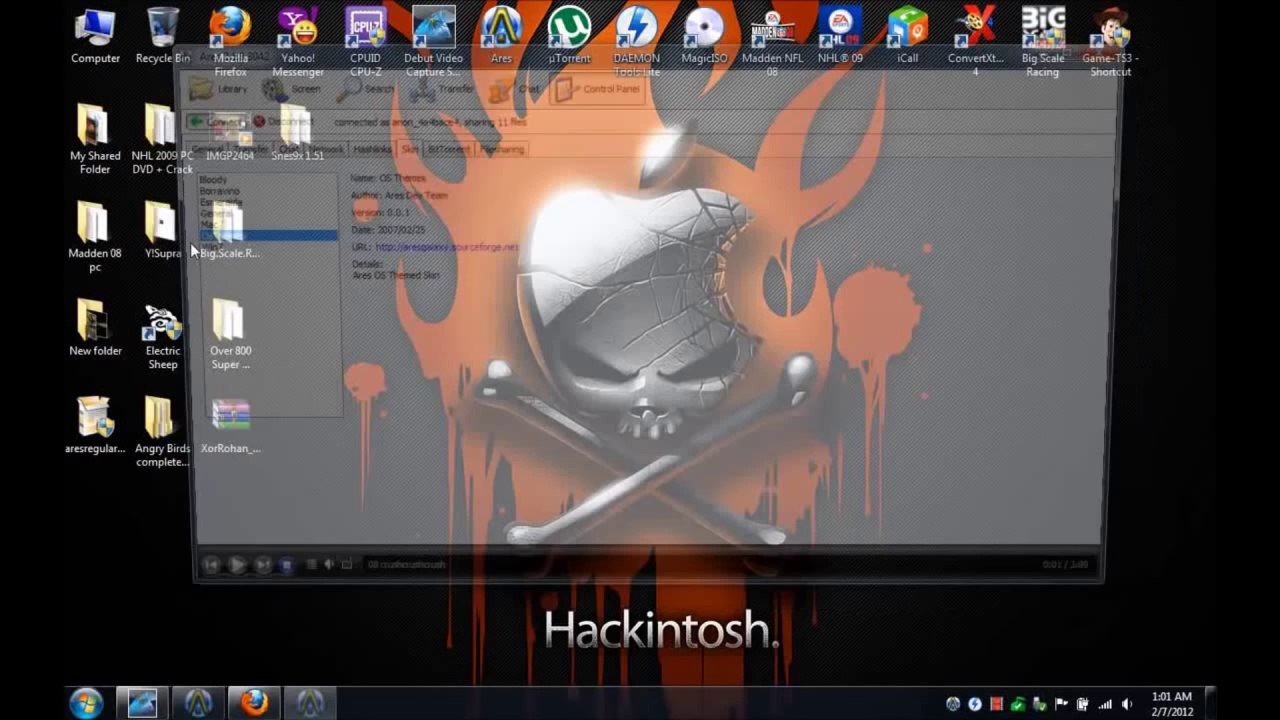
Task: Select the NHL 2009 PC DVD + Crack folder
Action: pos(162,139)
